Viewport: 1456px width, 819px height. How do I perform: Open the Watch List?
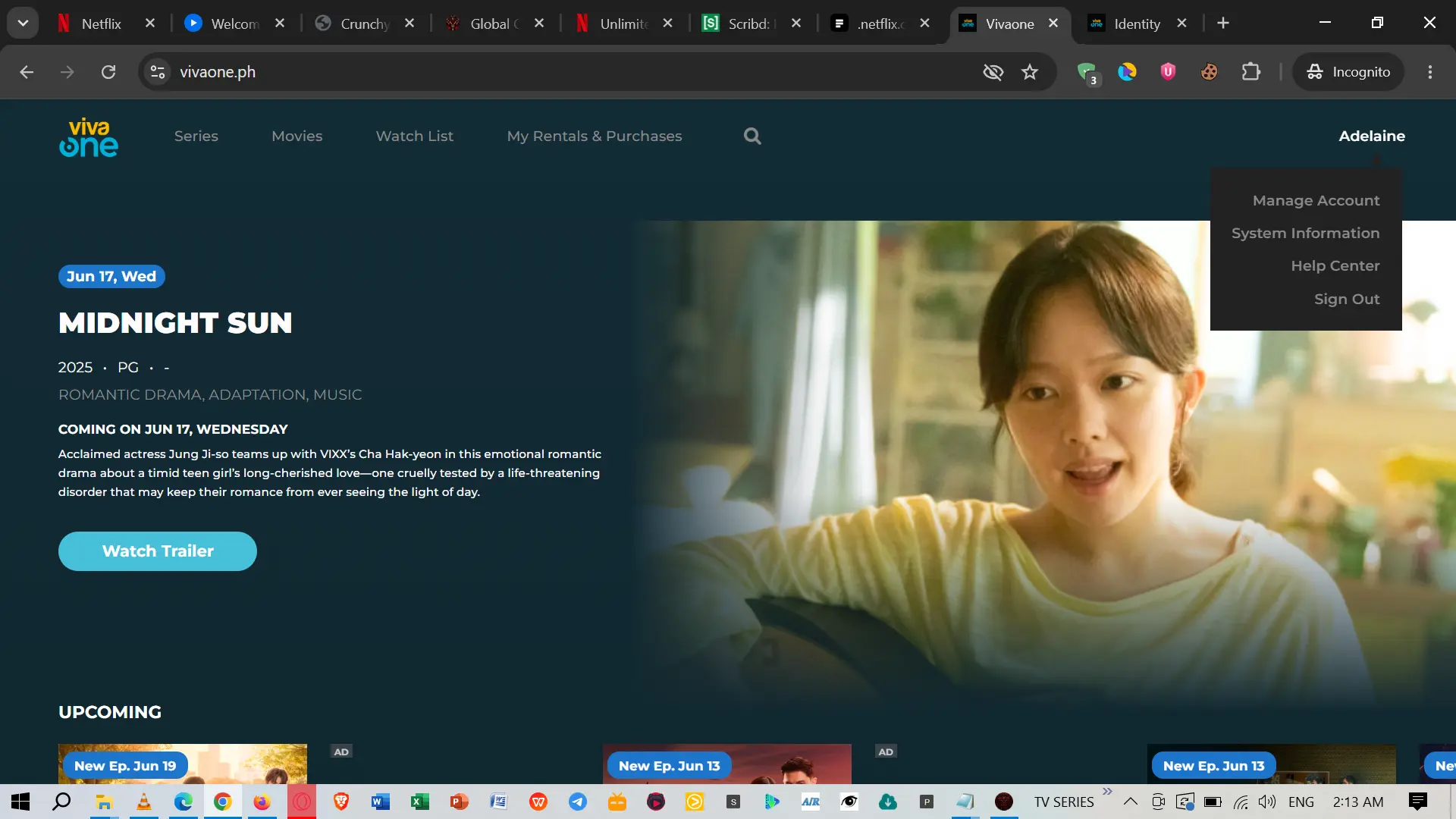415,136
